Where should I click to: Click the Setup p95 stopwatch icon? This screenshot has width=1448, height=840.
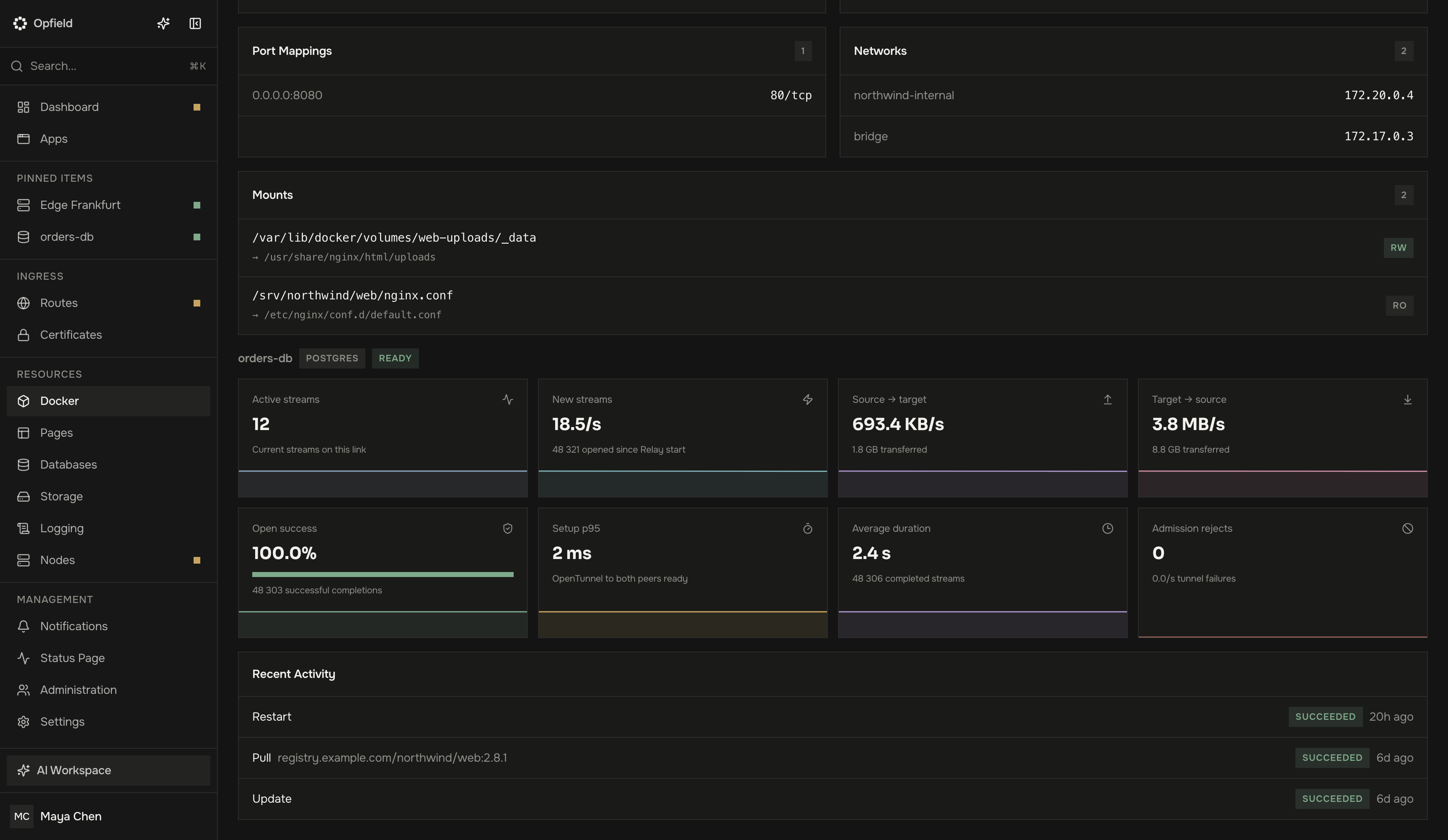[x=808, y=529]
